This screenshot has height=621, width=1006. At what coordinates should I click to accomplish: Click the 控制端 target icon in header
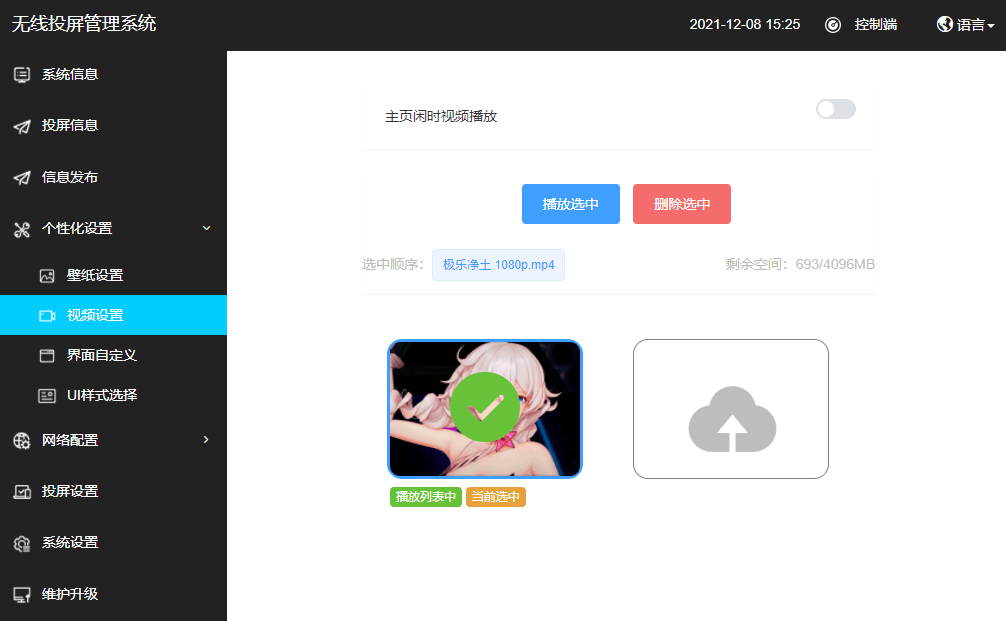[833, 25]
